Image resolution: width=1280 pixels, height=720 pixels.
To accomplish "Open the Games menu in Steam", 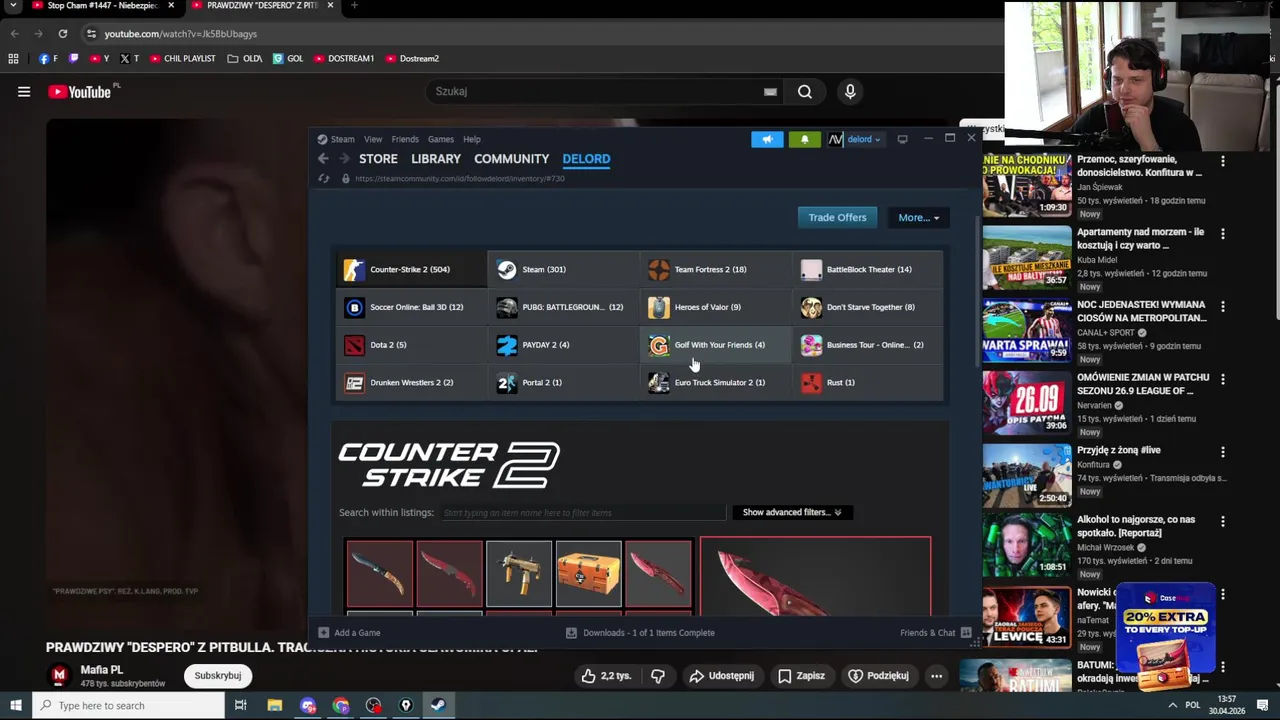I will point(441,139).
